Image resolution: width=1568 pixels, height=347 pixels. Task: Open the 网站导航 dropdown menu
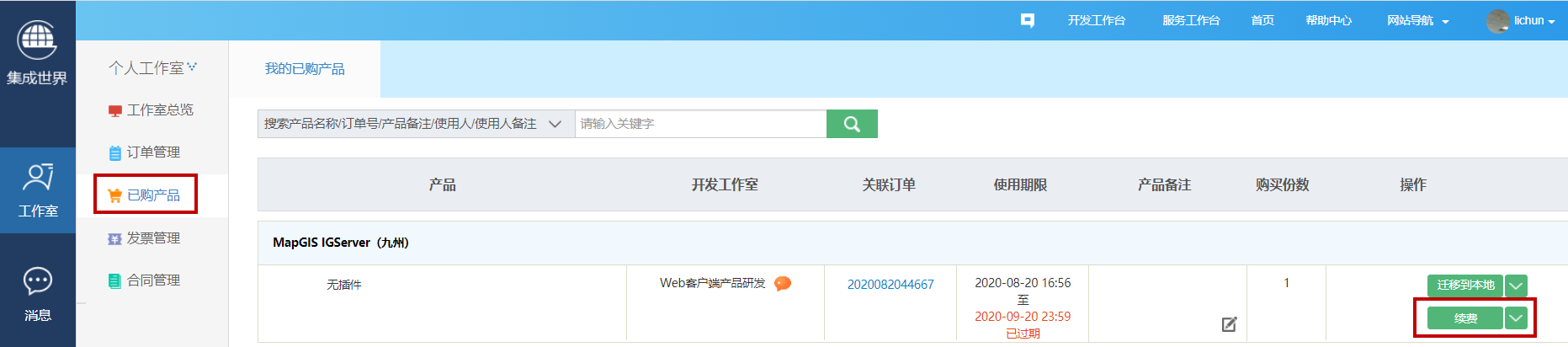click(1417, 21)
